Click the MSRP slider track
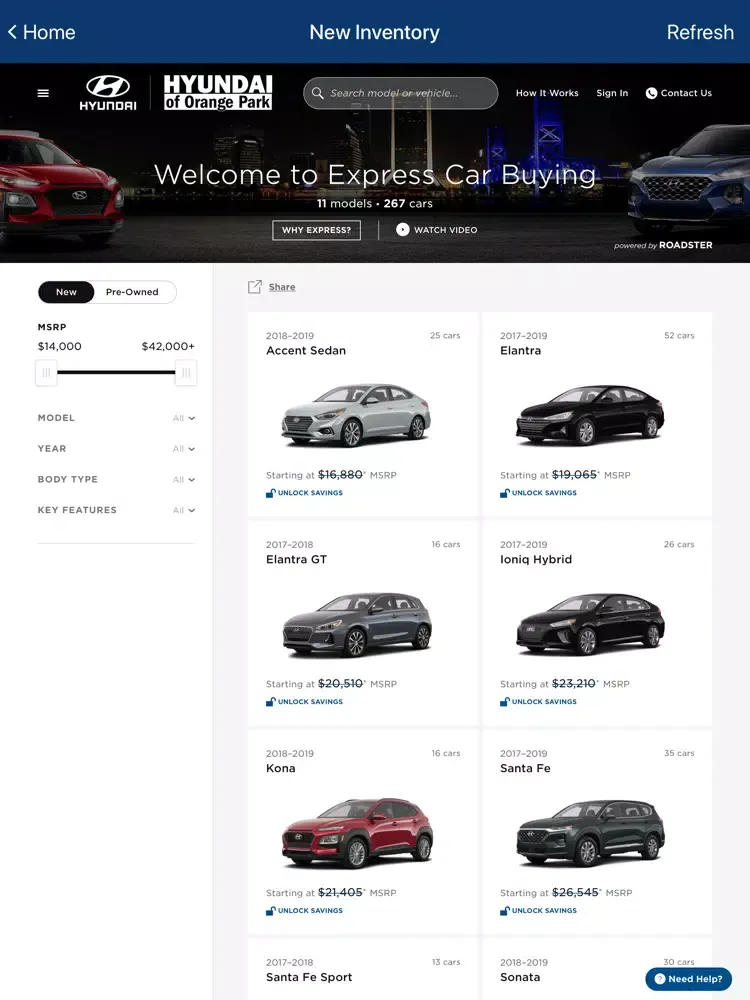This screenshot has width=750, height=1000. (116, 372)
